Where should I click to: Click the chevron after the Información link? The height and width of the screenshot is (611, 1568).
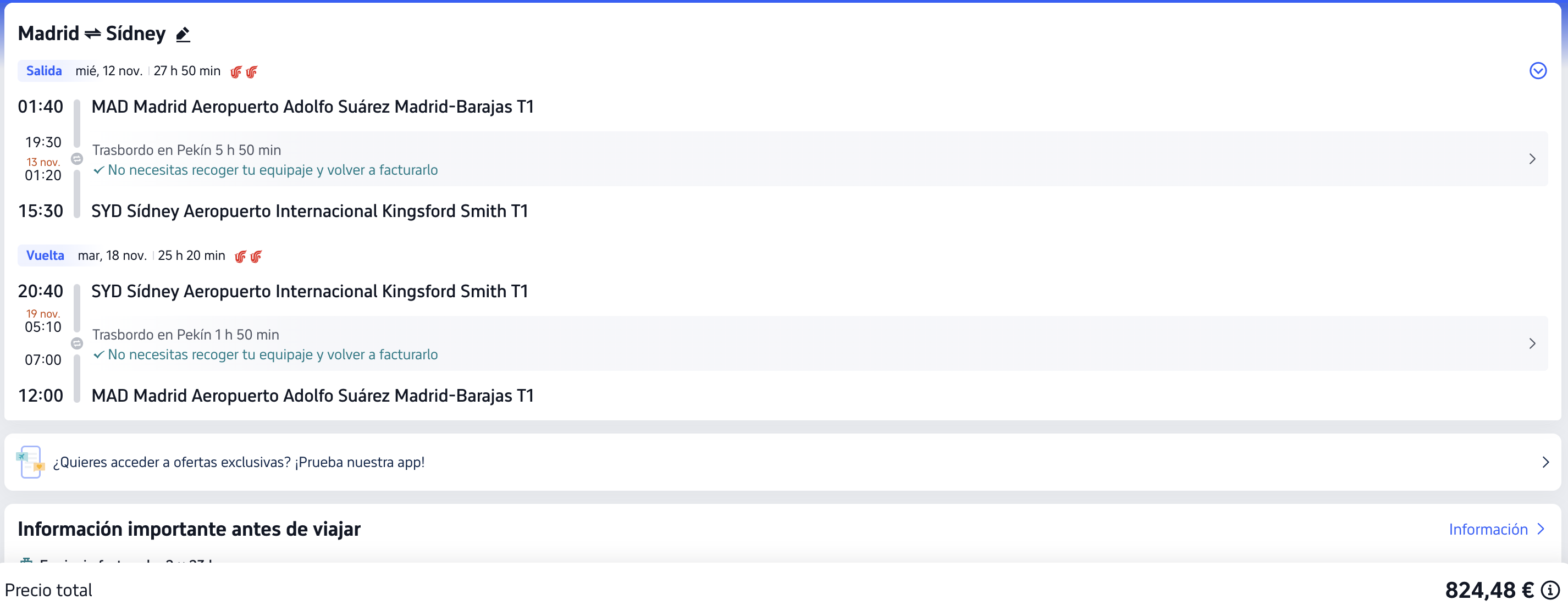pos(1541,529)
